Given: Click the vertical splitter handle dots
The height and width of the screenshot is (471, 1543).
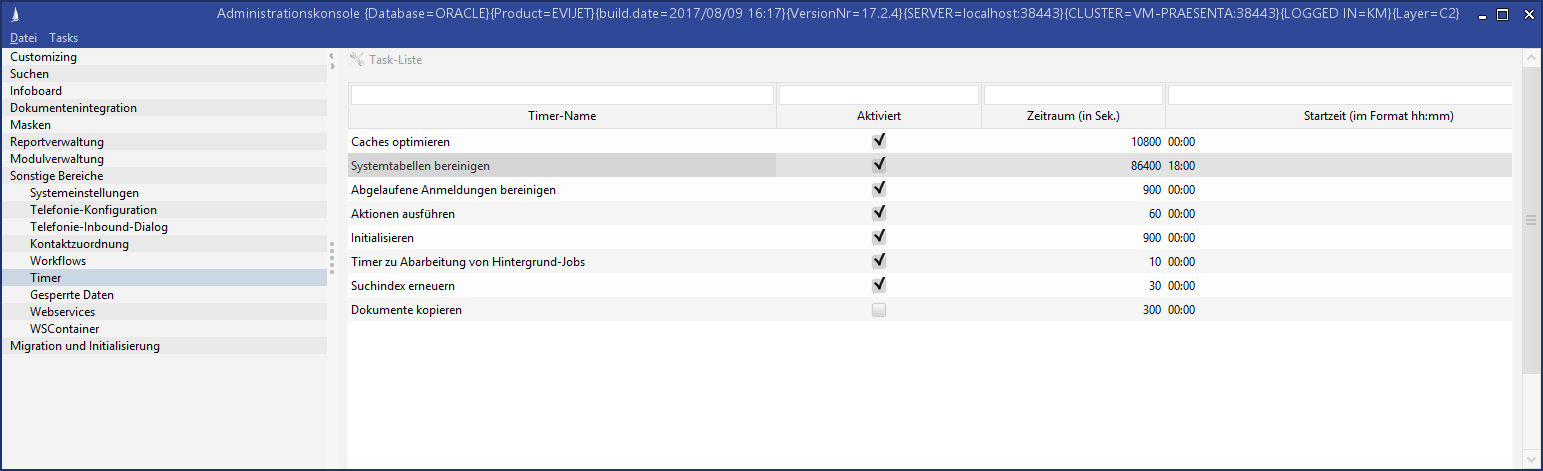Looking at the screenshot, I should pyautogui.click(x=332, y=257).
